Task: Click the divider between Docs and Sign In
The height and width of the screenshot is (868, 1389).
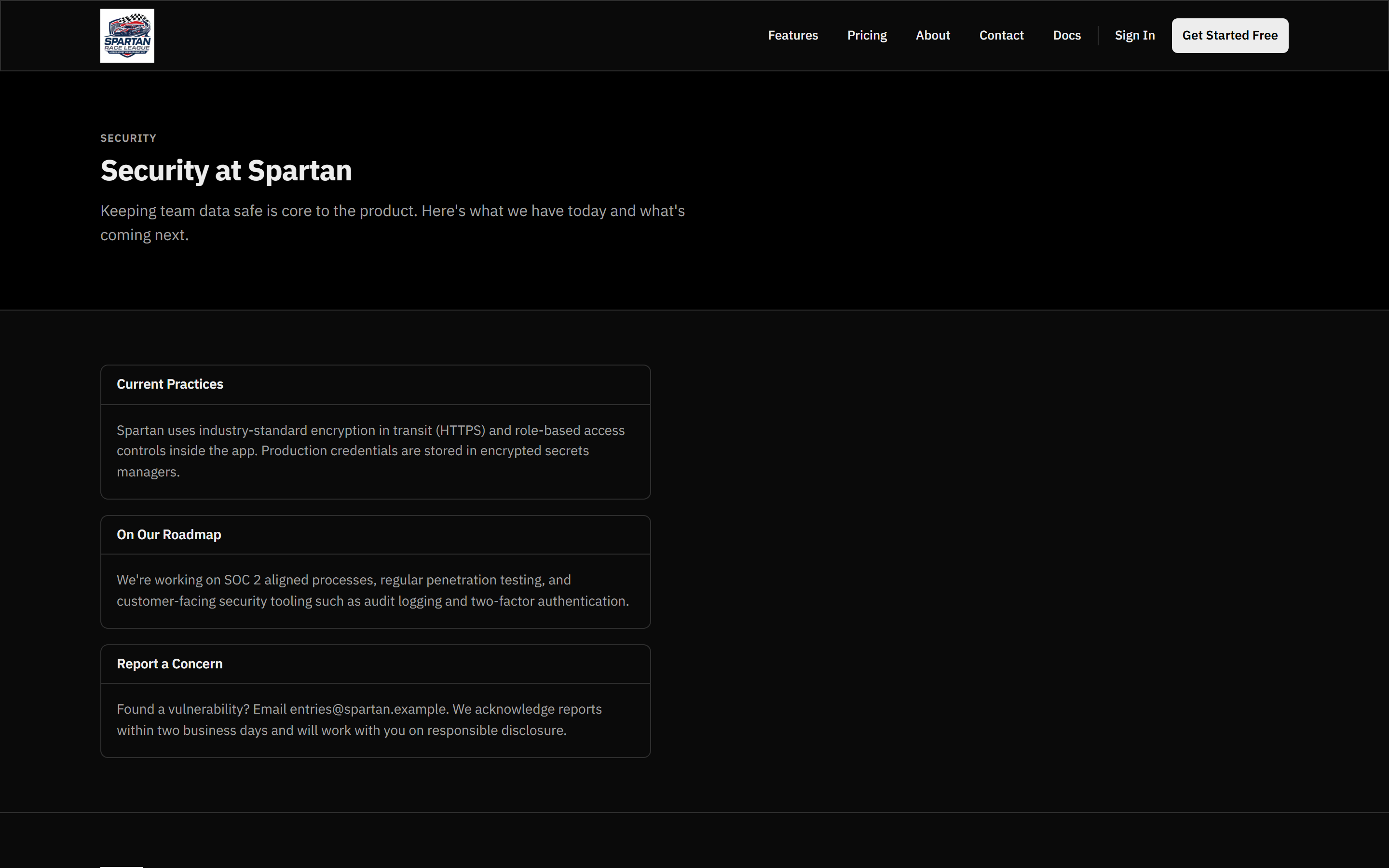Action: [1098, 36]
